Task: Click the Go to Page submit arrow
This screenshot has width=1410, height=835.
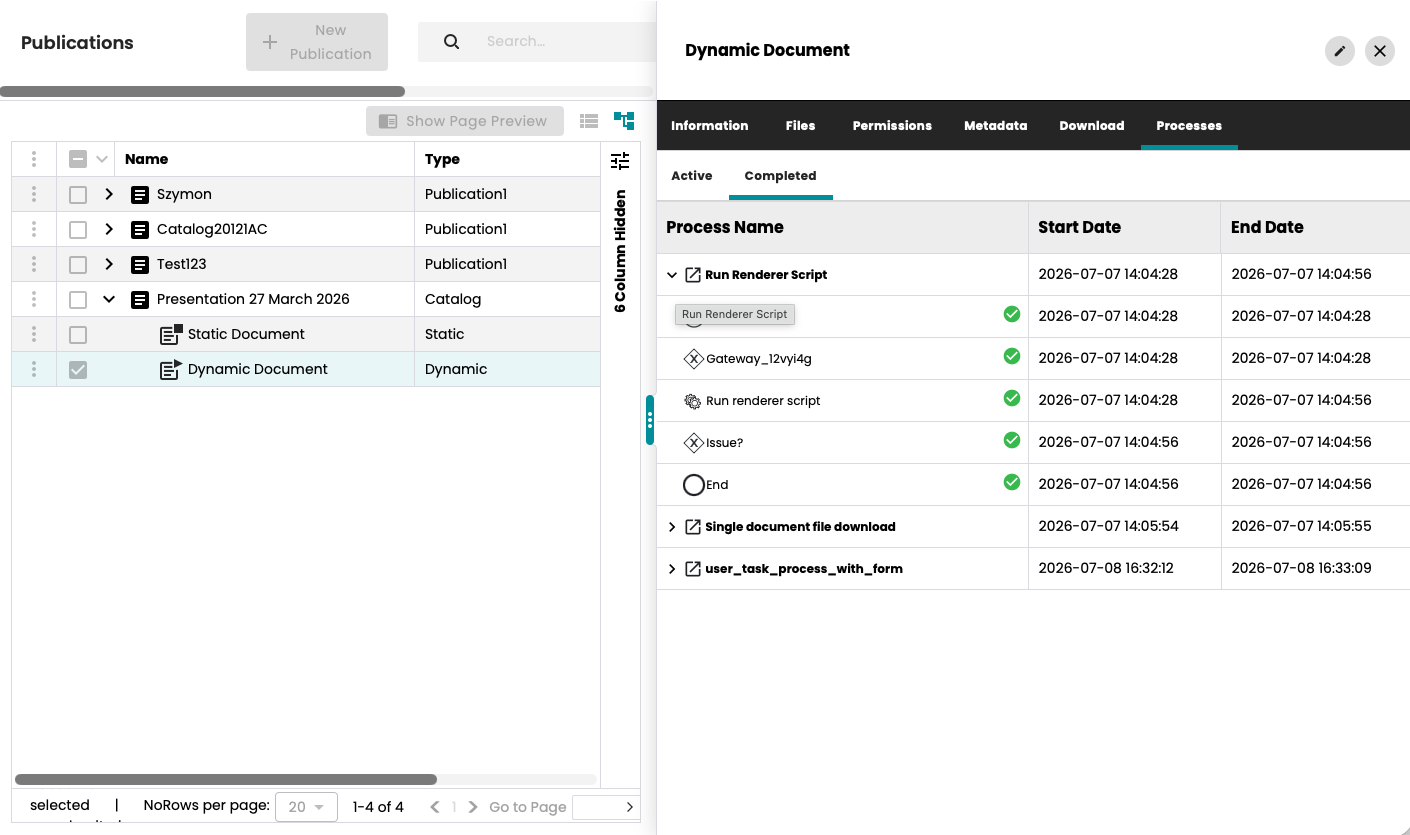Action: (630, 807)
